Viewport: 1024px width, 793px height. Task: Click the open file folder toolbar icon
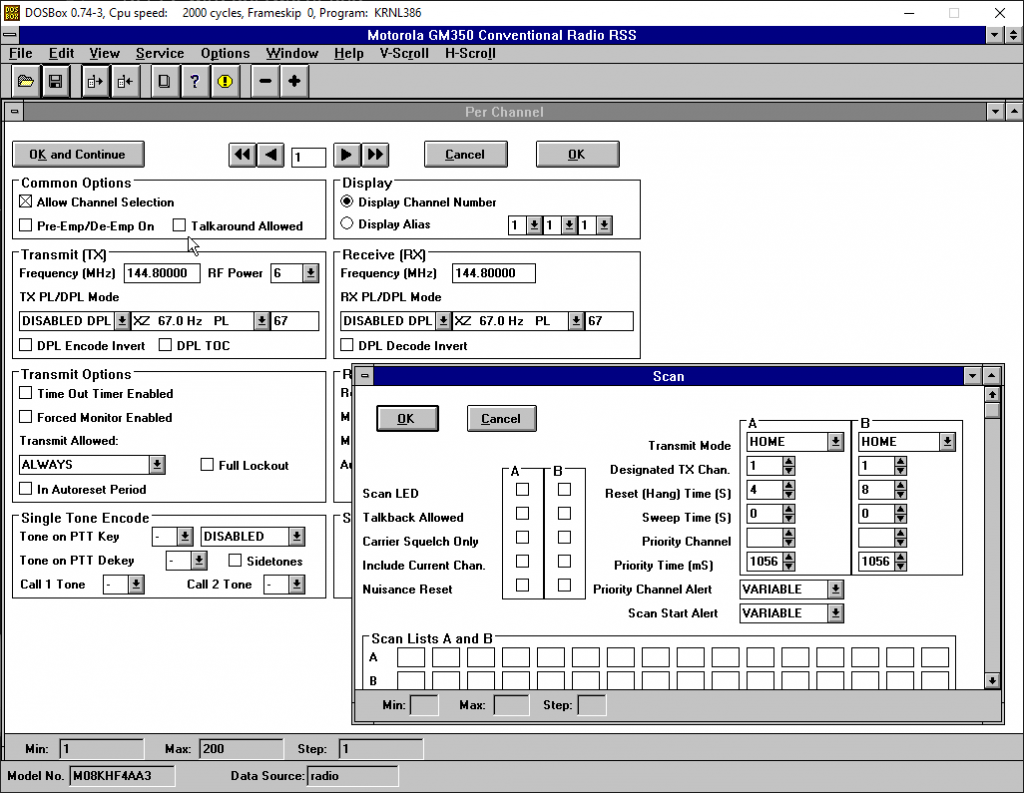pyautogui.click(x=26, y=82)
